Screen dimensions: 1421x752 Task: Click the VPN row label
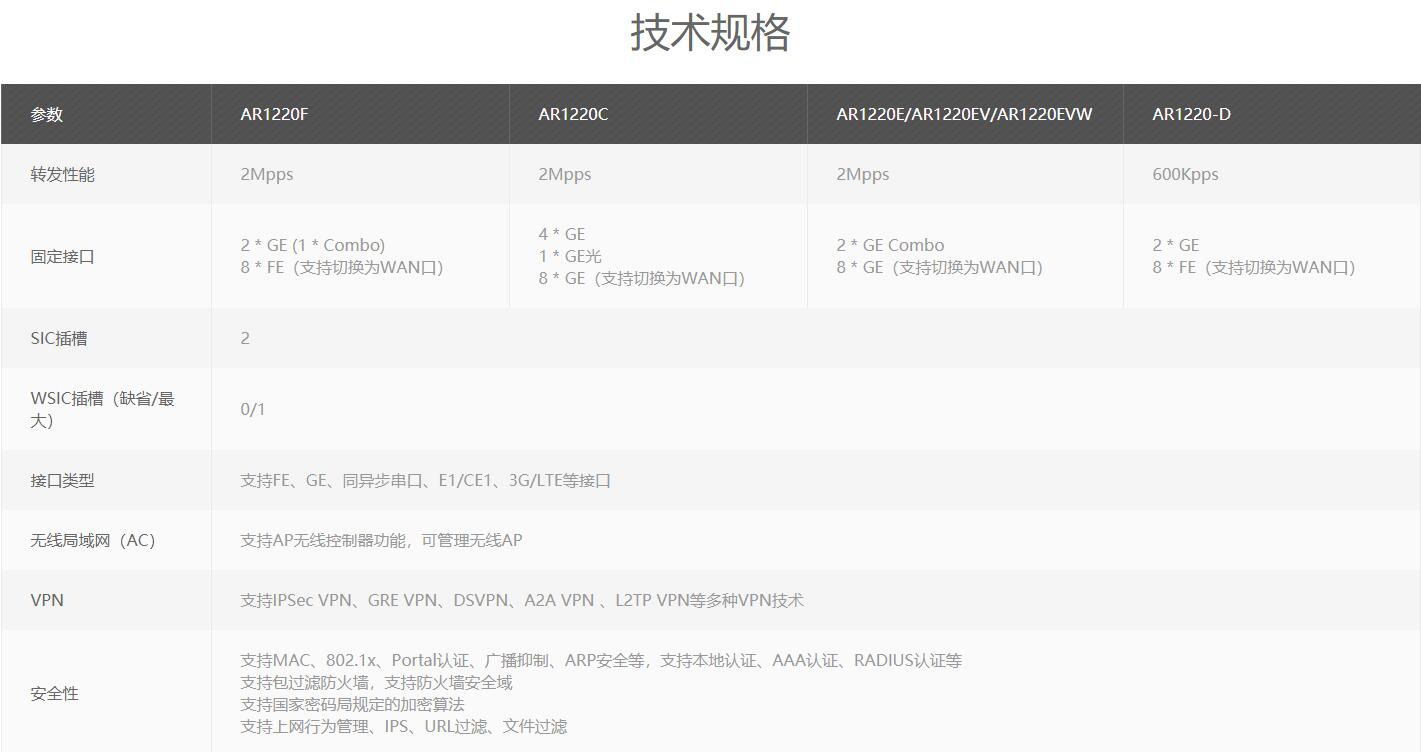(47, 600)
